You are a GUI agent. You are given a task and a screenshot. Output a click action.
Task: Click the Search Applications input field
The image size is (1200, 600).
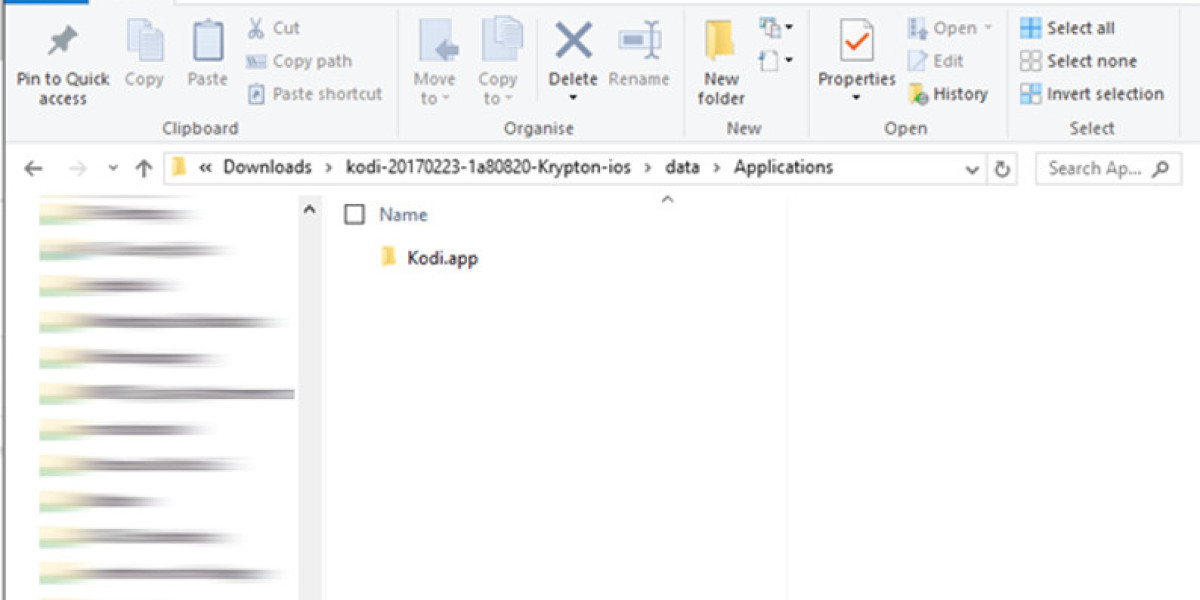1095,168
